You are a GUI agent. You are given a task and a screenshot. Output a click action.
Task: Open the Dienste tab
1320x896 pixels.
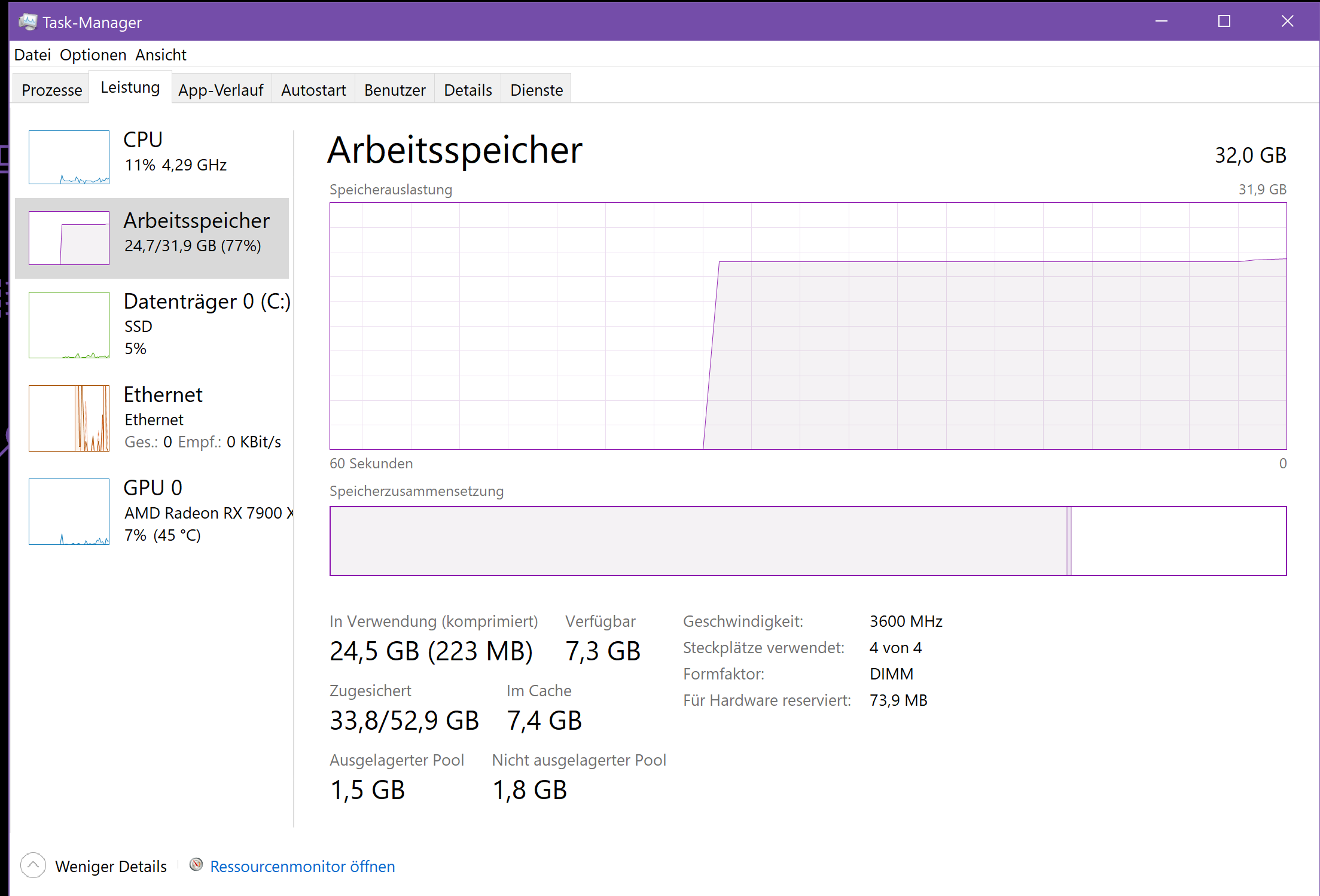click(536, 90)
